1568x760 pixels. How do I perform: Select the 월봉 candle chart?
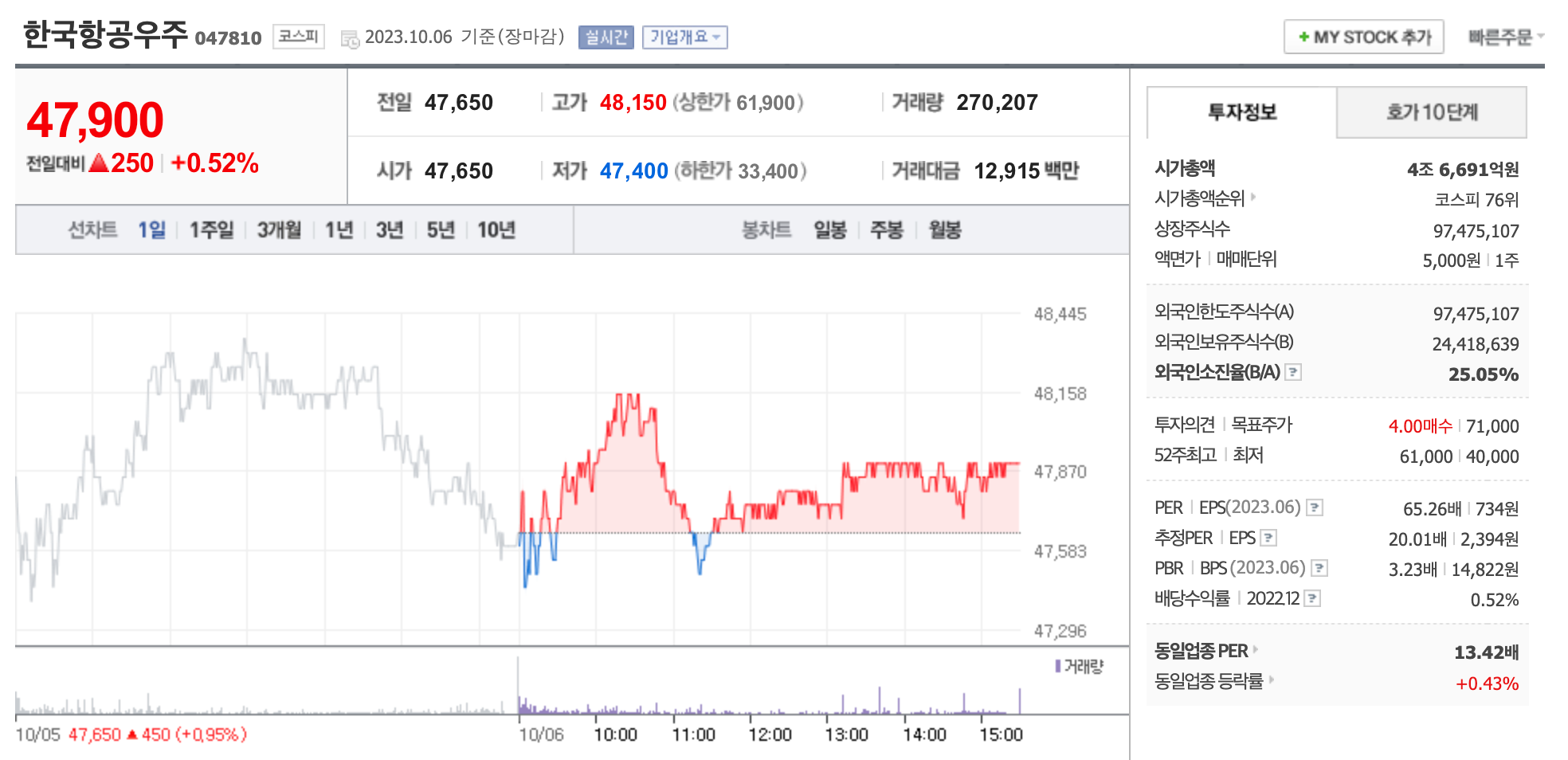[x=945, y=230]
